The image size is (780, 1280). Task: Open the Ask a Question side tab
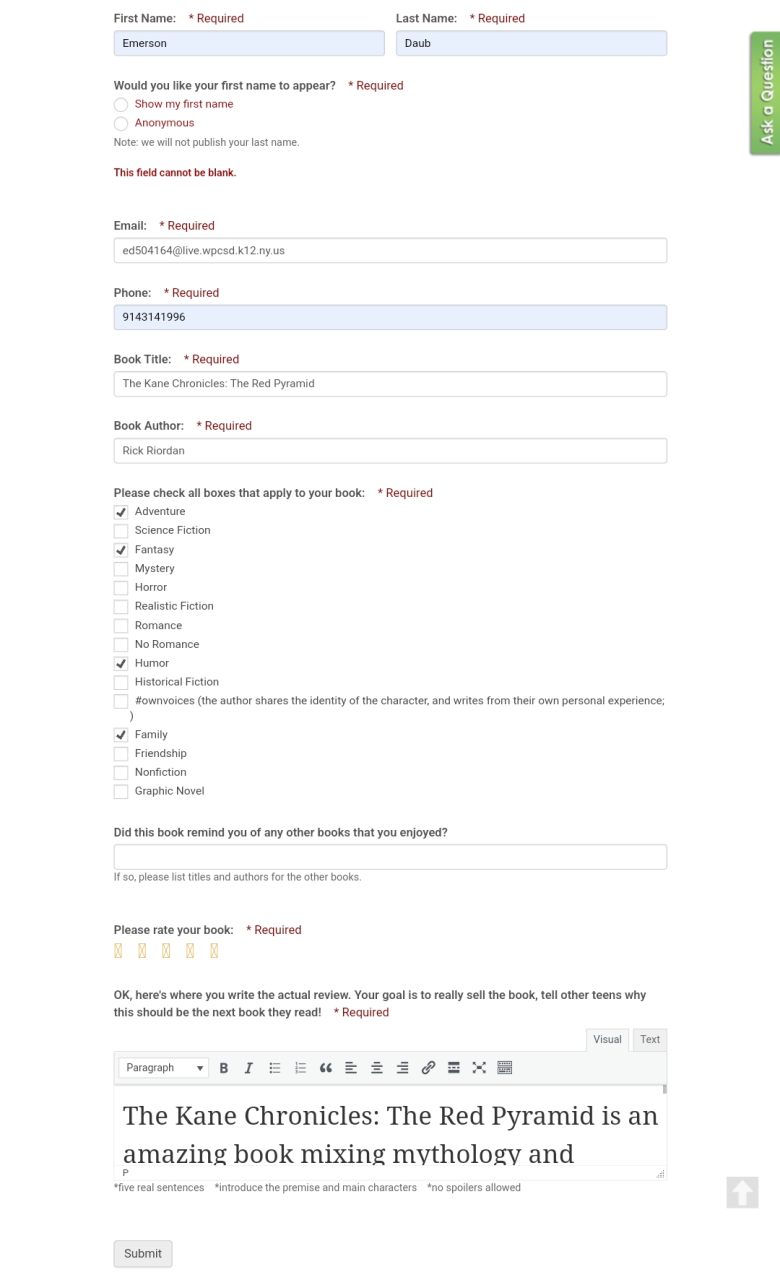tap(765, 93)
